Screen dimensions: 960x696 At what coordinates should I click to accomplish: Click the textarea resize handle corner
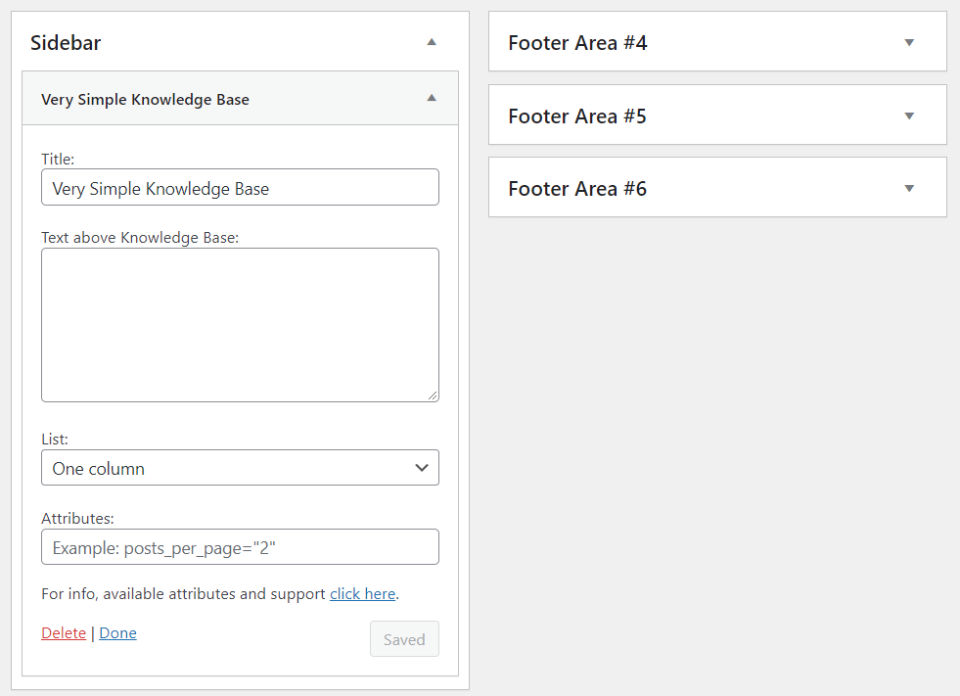433,396
